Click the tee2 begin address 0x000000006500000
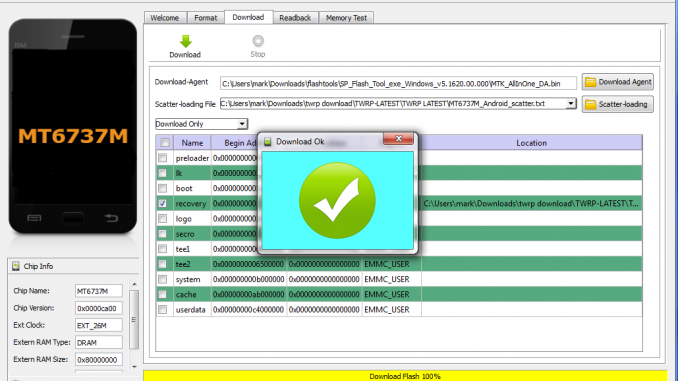Viewport: 678px width, 381px height. (x=249, y=264)
